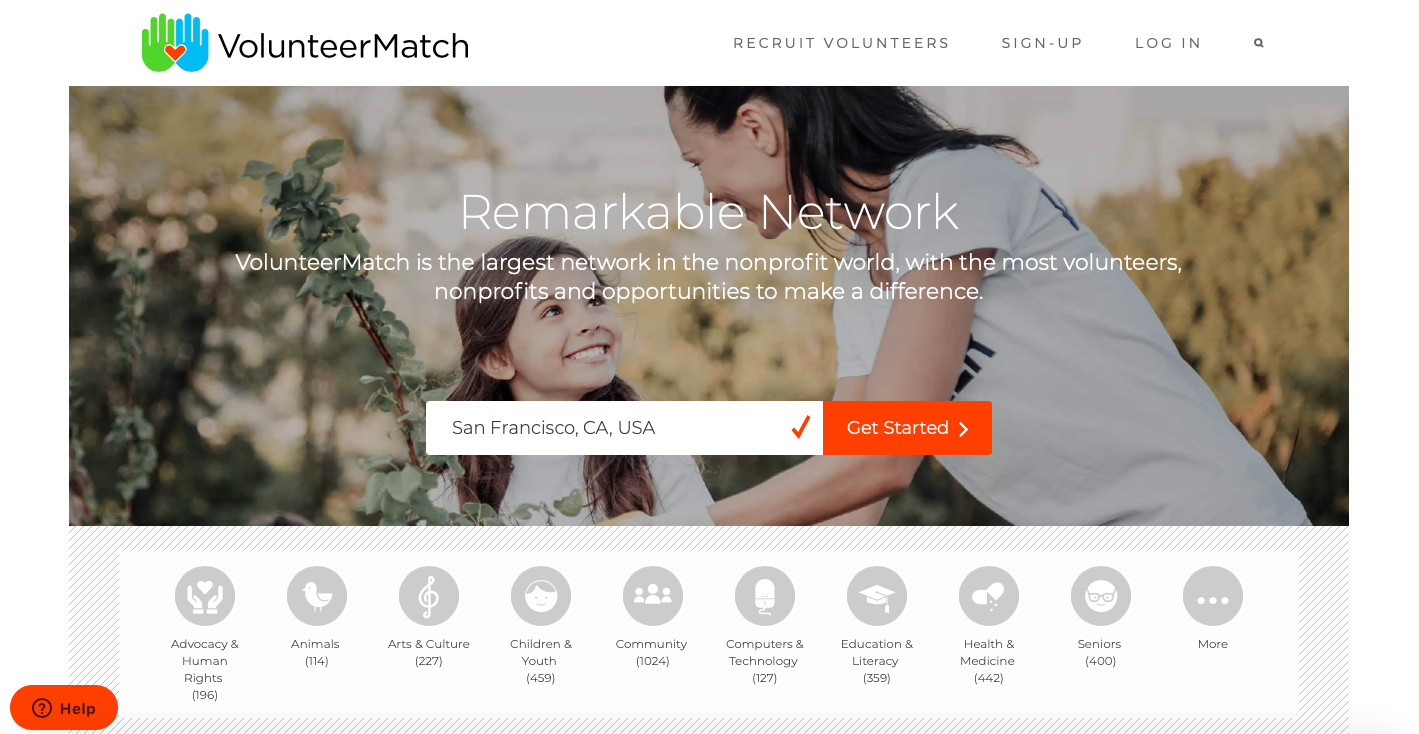Click the Community (1024) category label
This screenshot has width=1419, height=734.
(652, 652)
